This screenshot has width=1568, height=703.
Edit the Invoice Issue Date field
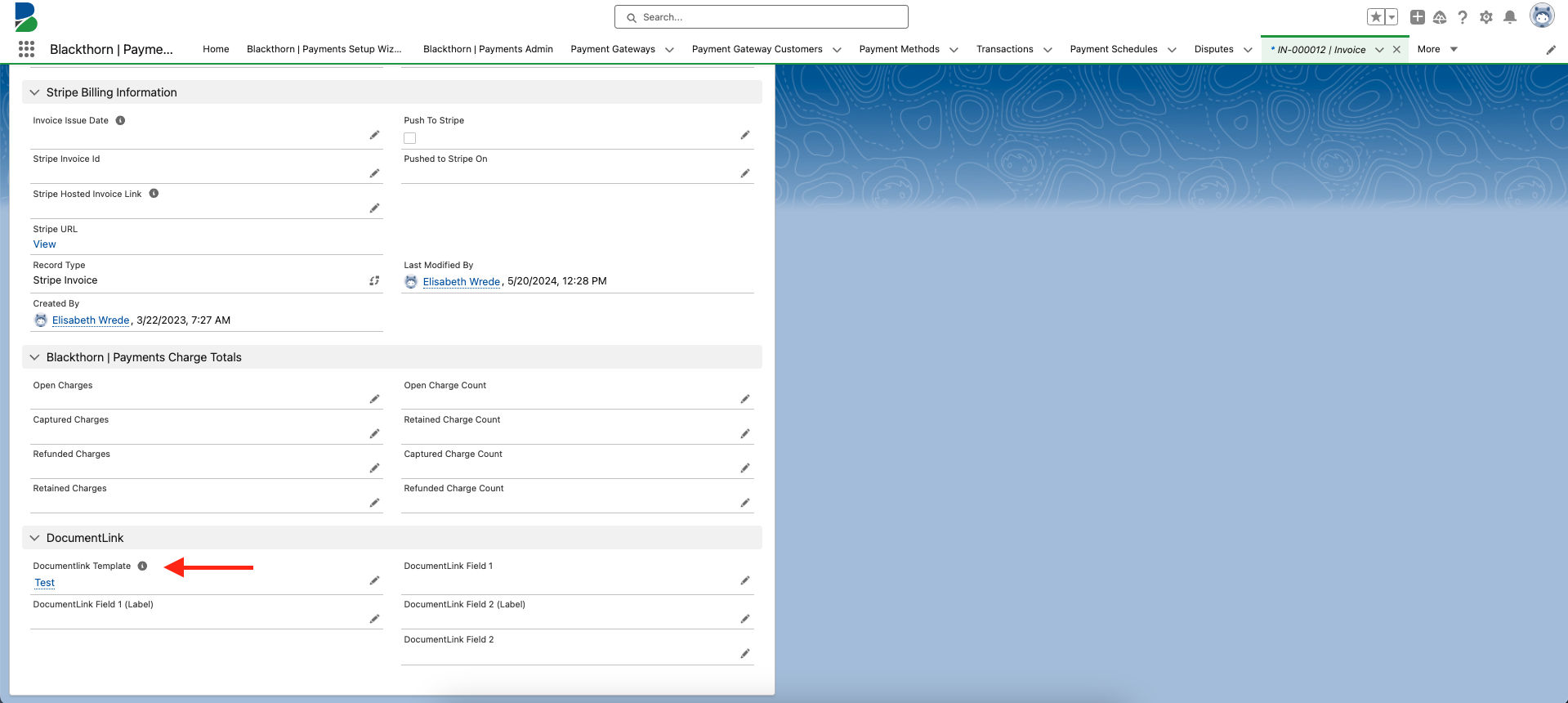coord(374,135)
